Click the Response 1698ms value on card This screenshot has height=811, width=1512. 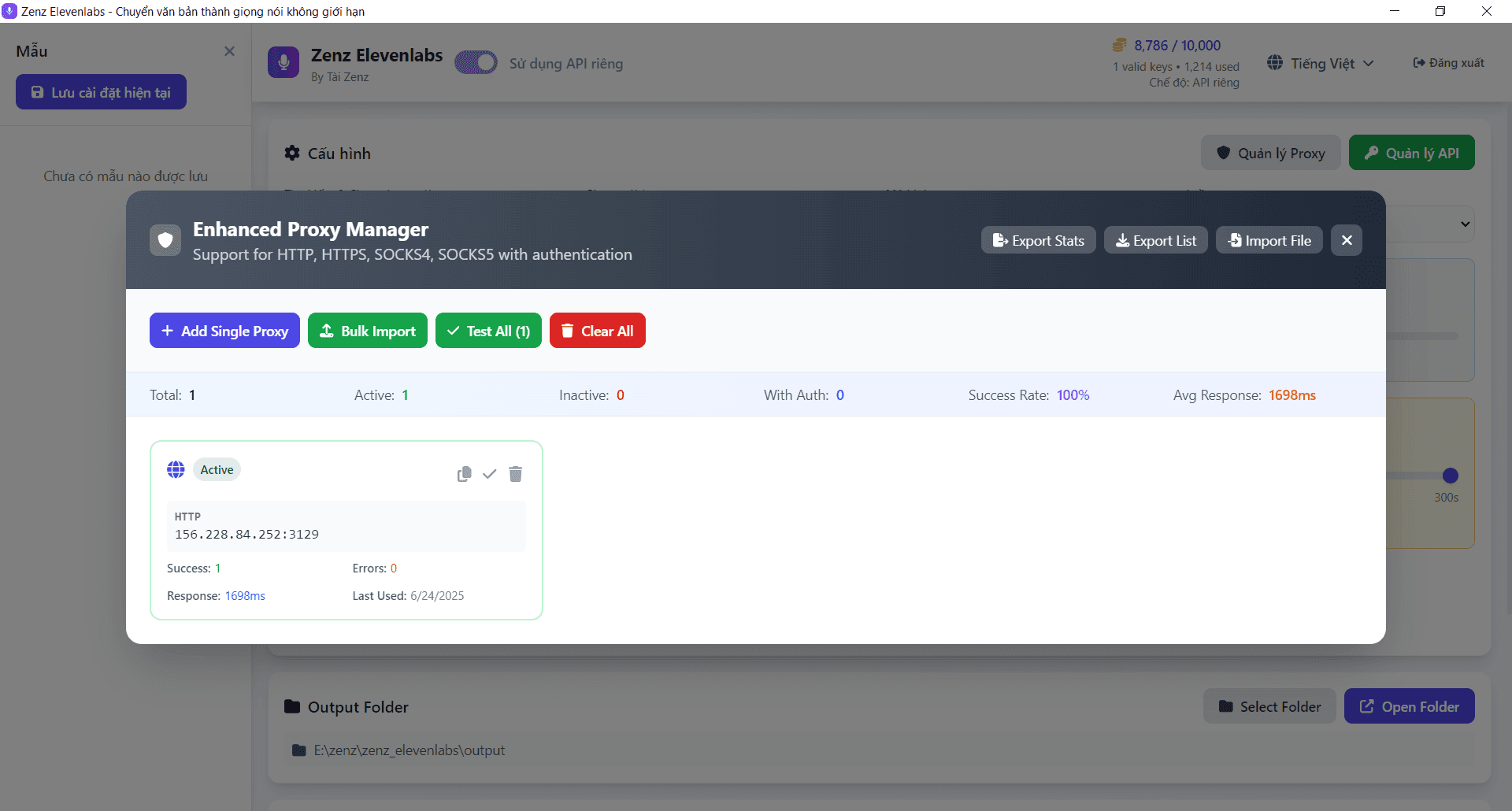pyautogui.click(x=245, y=596)
